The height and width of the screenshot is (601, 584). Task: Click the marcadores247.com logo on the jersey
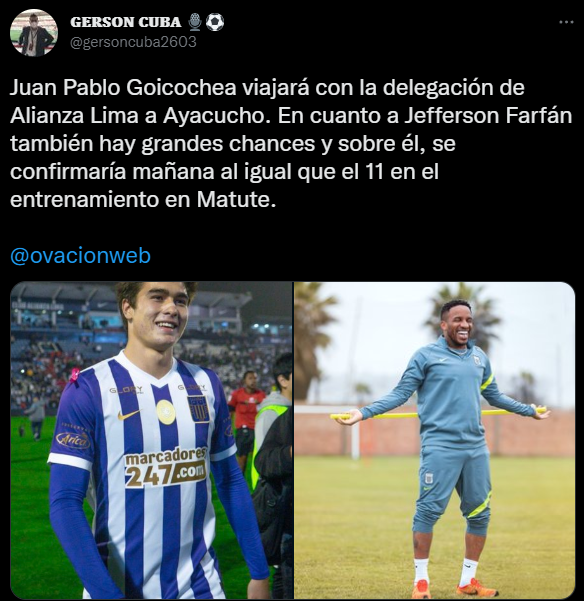[x=166, y=468]
